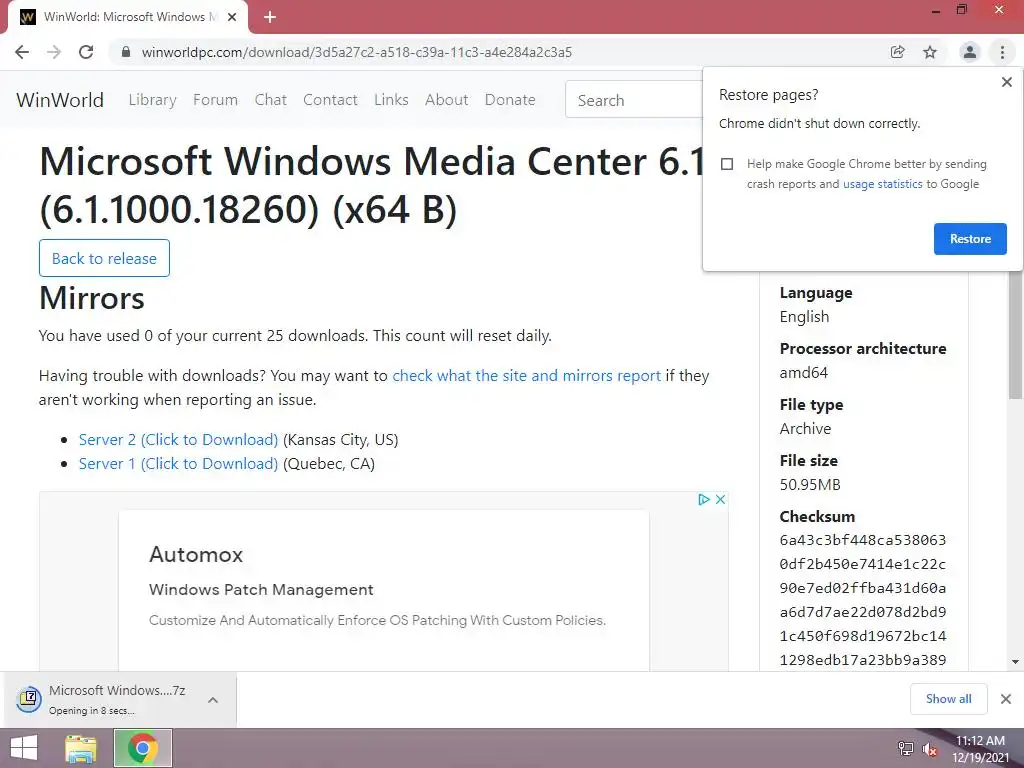1024x768 pixels.
Task: Open File Explorer from taskbar
Action: (x=81, y=748)
